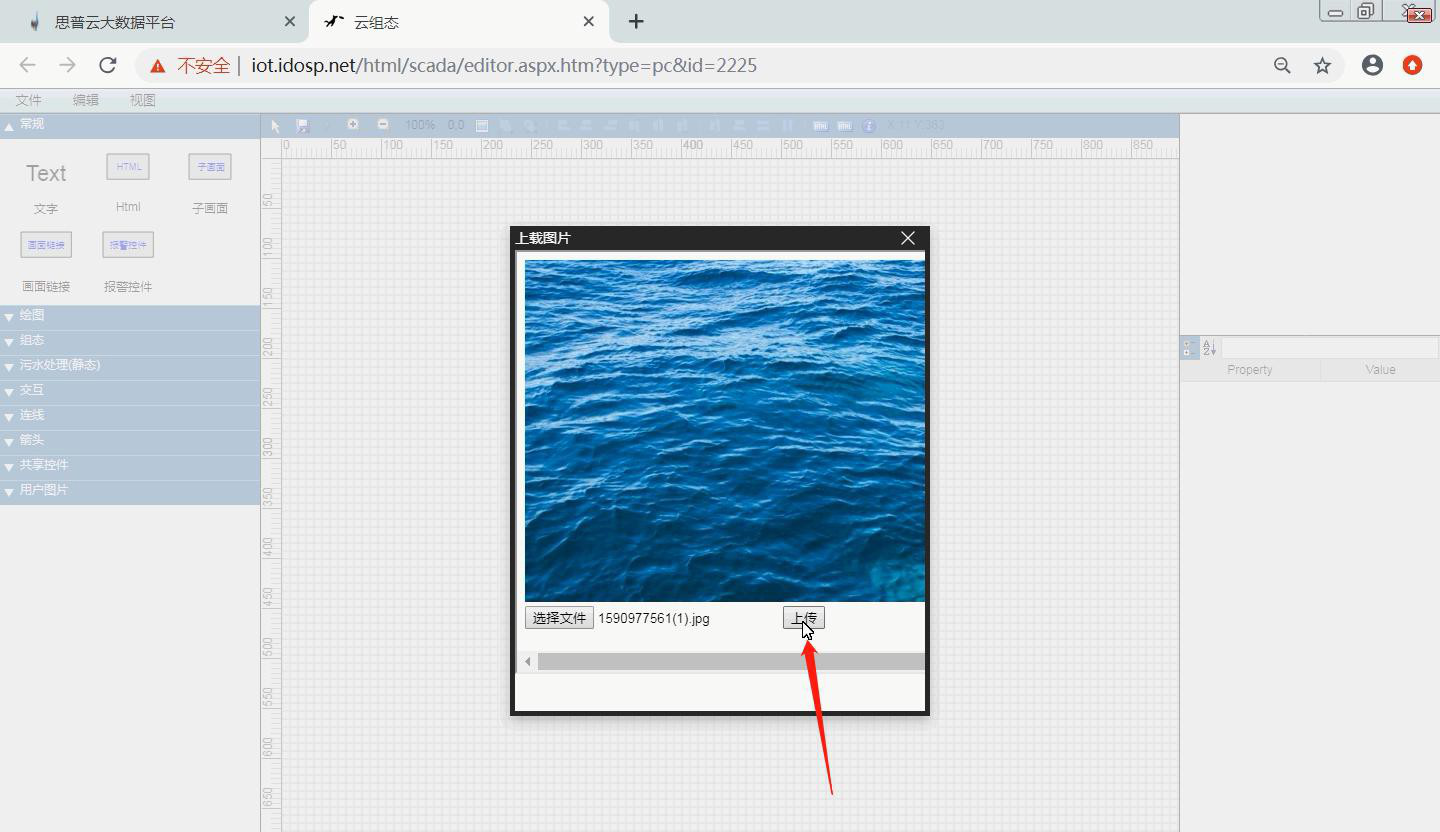The width and height of the screenshot is (1440, 832).
Task: Click the 选择文件 choose file button
Action: tap(559, 618)
